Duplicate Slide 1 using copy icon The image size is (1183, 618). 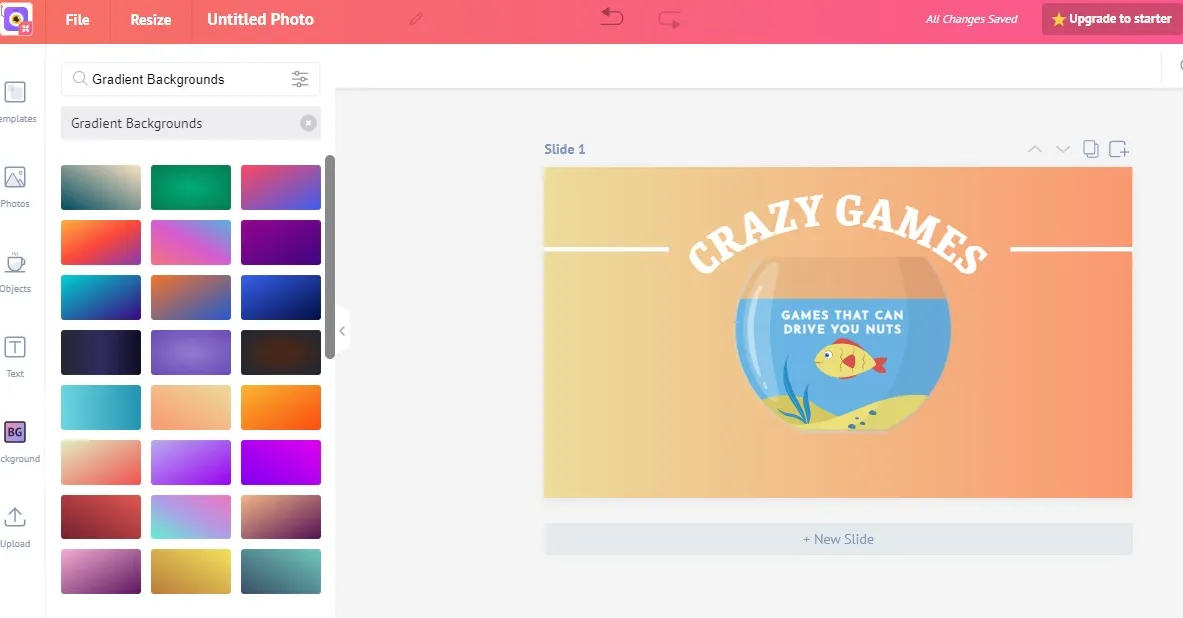coord(1090,149)
